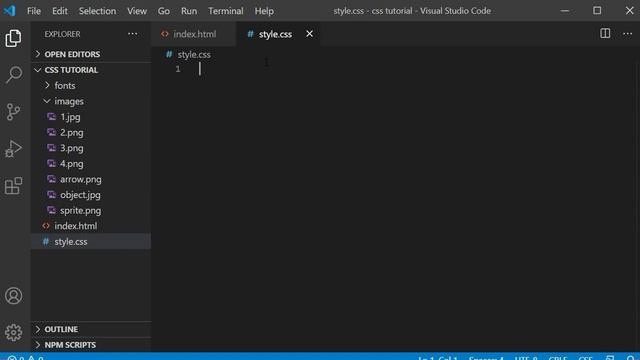Image resolution: width=640 pixels, height=360 pixels.
Task: Open the Run and Debug view
Action: [13, 149]
